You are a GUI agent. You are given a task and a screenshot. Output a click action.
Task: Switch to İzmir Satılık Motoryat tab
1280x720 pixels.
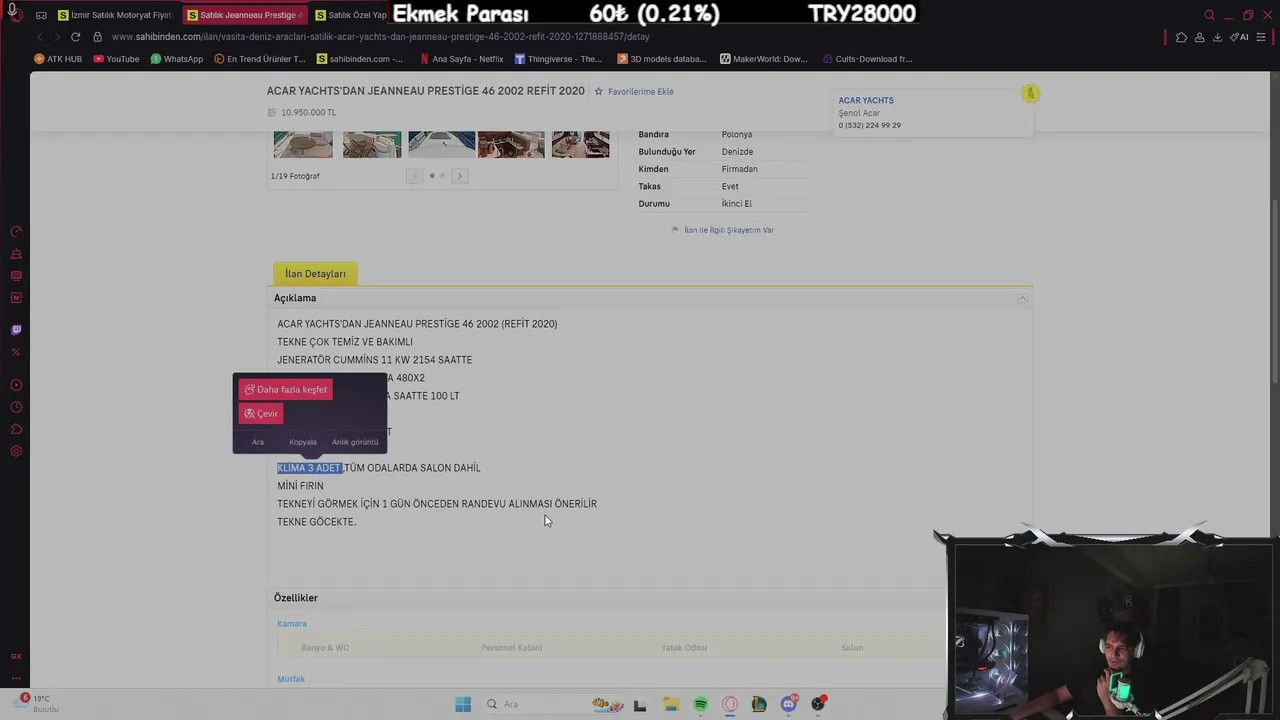pos(115,15)
